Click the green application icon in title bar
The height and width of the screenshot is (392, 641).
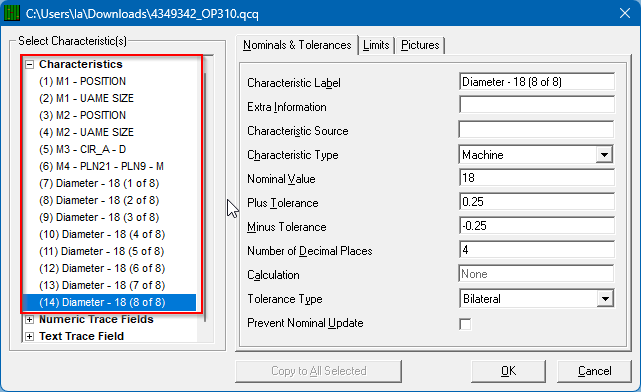point(11,13)
